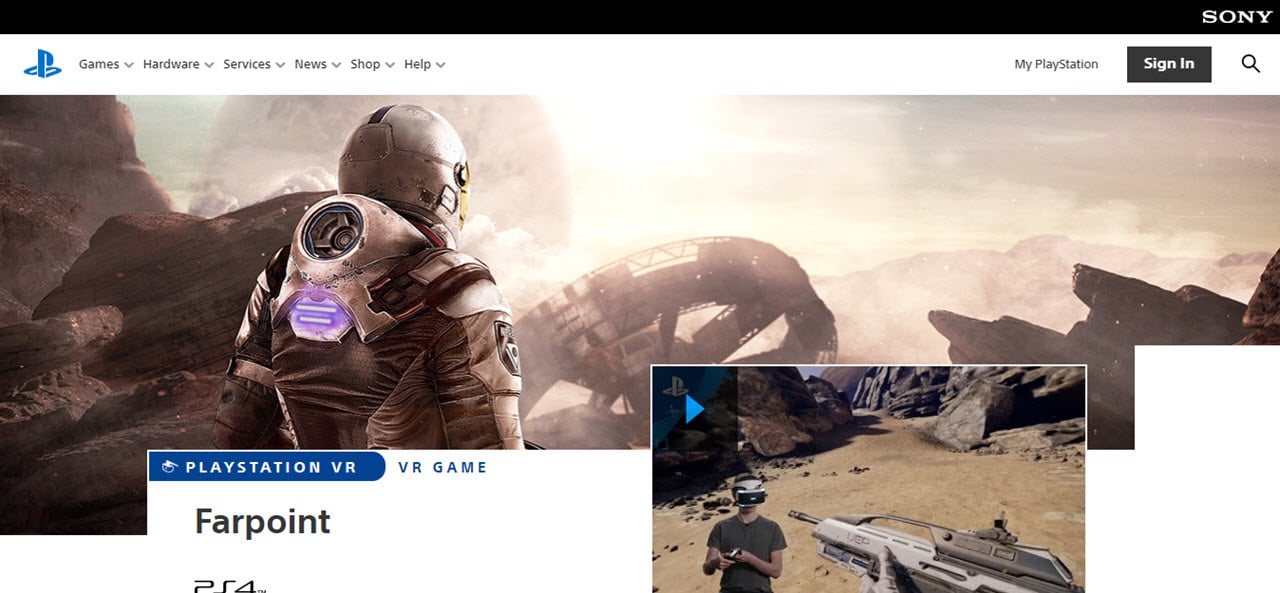Viewport: 1280px width, 593px height.
Task: Play the Farpoint video
Action: point(695,408)
